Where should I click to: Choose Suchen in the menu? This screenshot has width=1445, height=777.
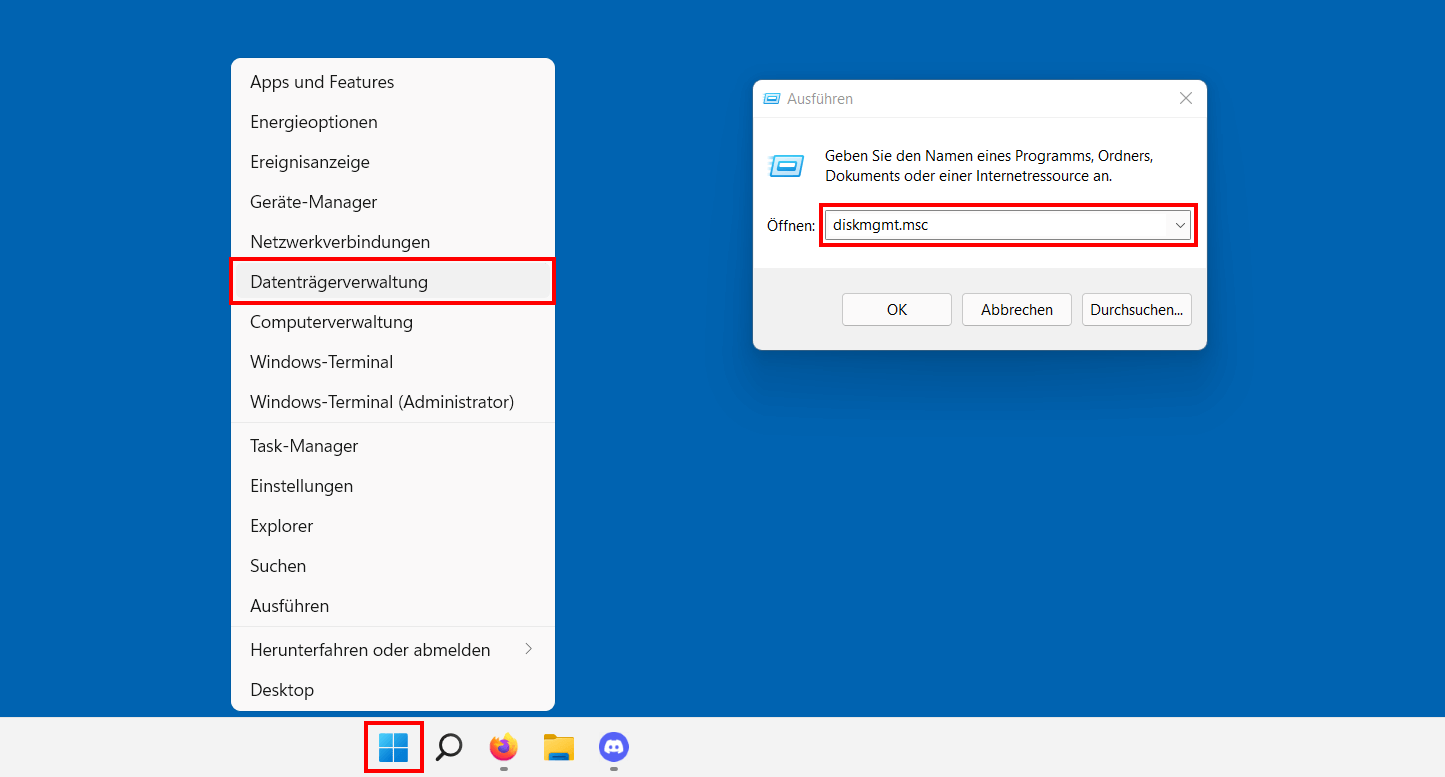tap(393, 566)
